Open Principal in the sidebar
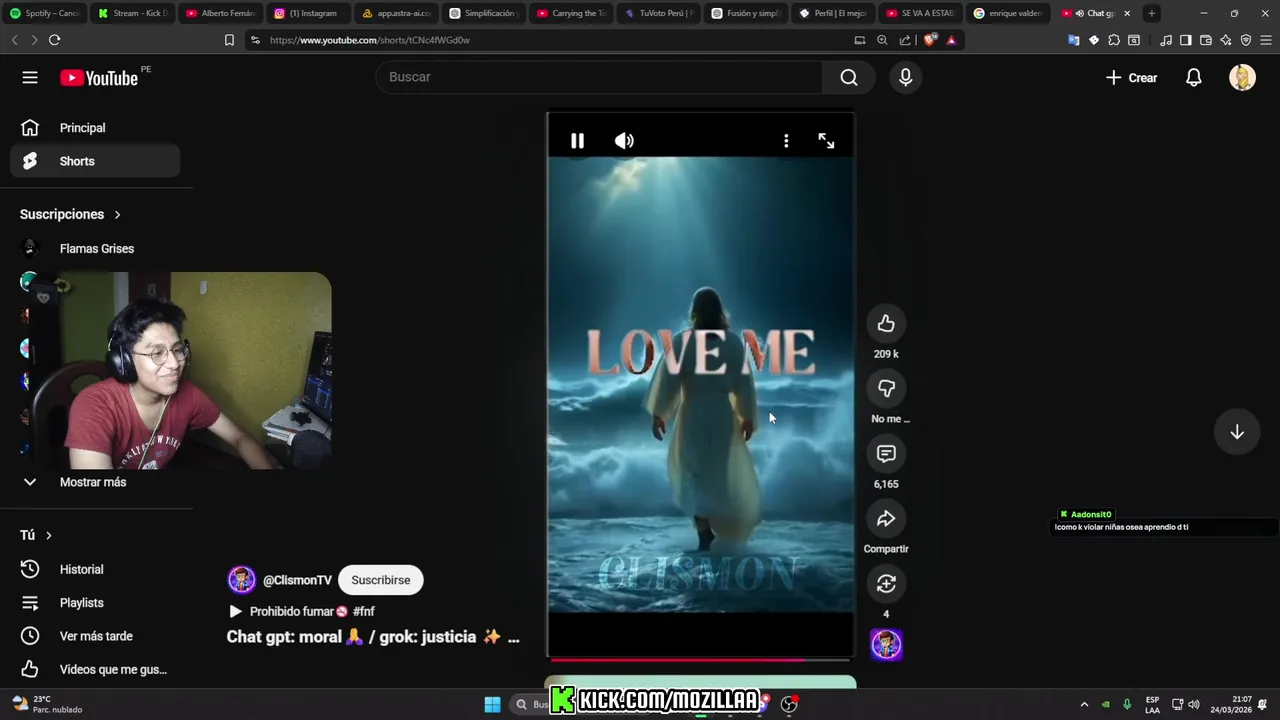This screenshot has width=1280, height=720. 96,128
